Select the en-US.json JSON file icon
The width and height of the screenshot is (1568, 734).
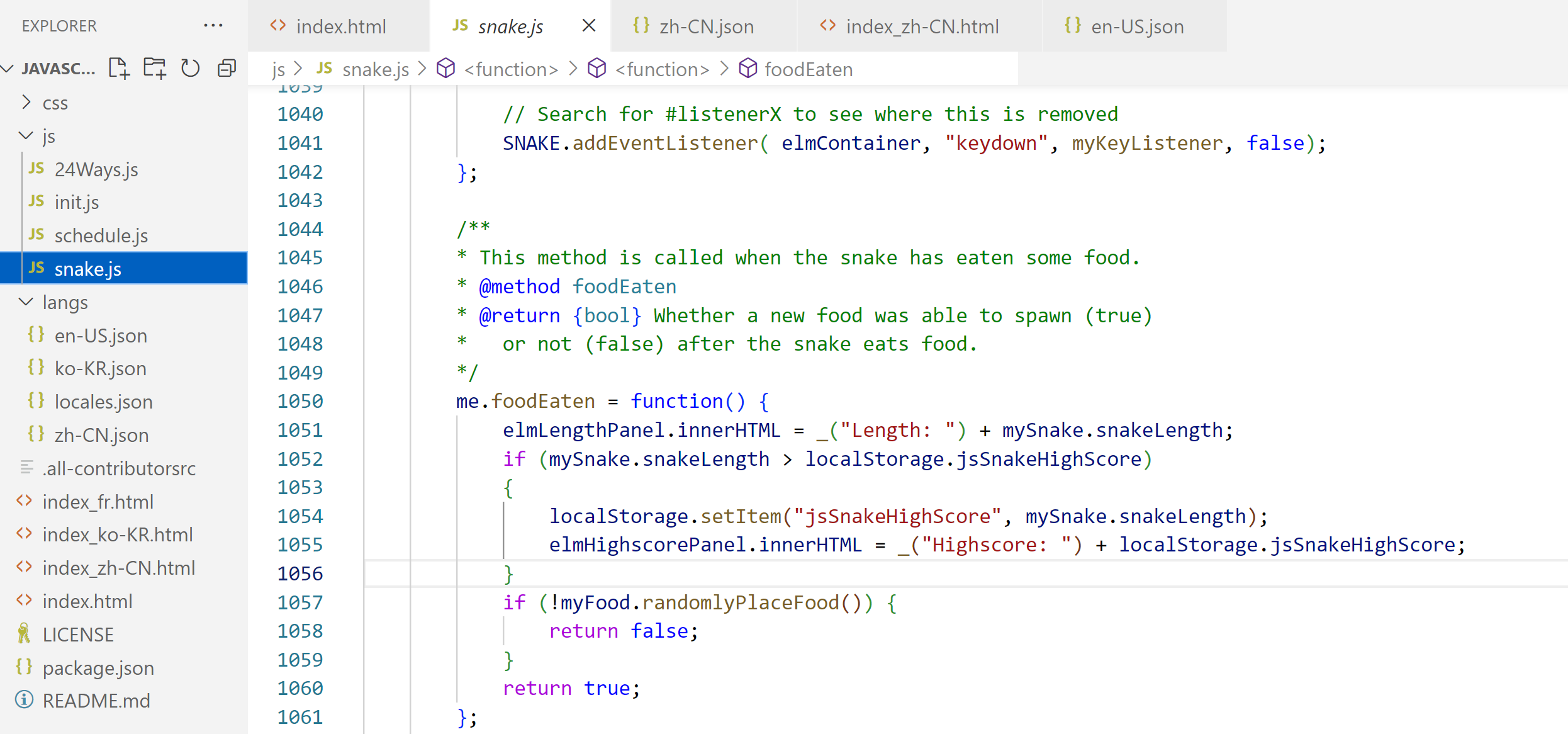(x=36, y=335)
